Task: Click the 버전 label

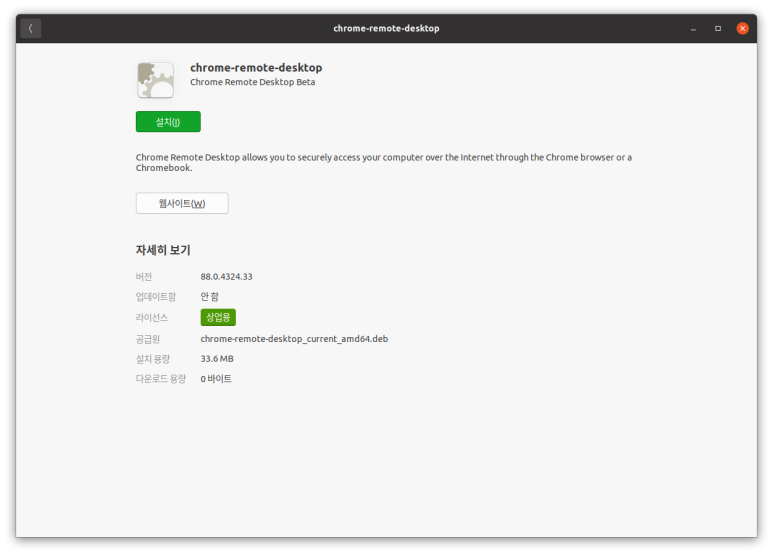Action: point(144,277)
